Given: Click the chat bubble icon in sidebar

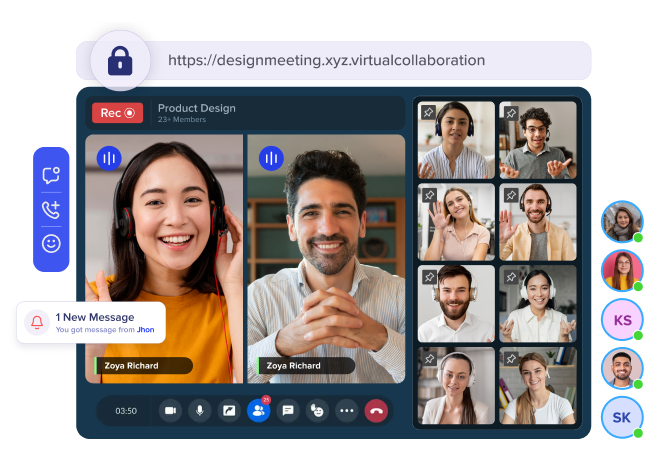Looking at the screenshot, I should tap(51, 176).
